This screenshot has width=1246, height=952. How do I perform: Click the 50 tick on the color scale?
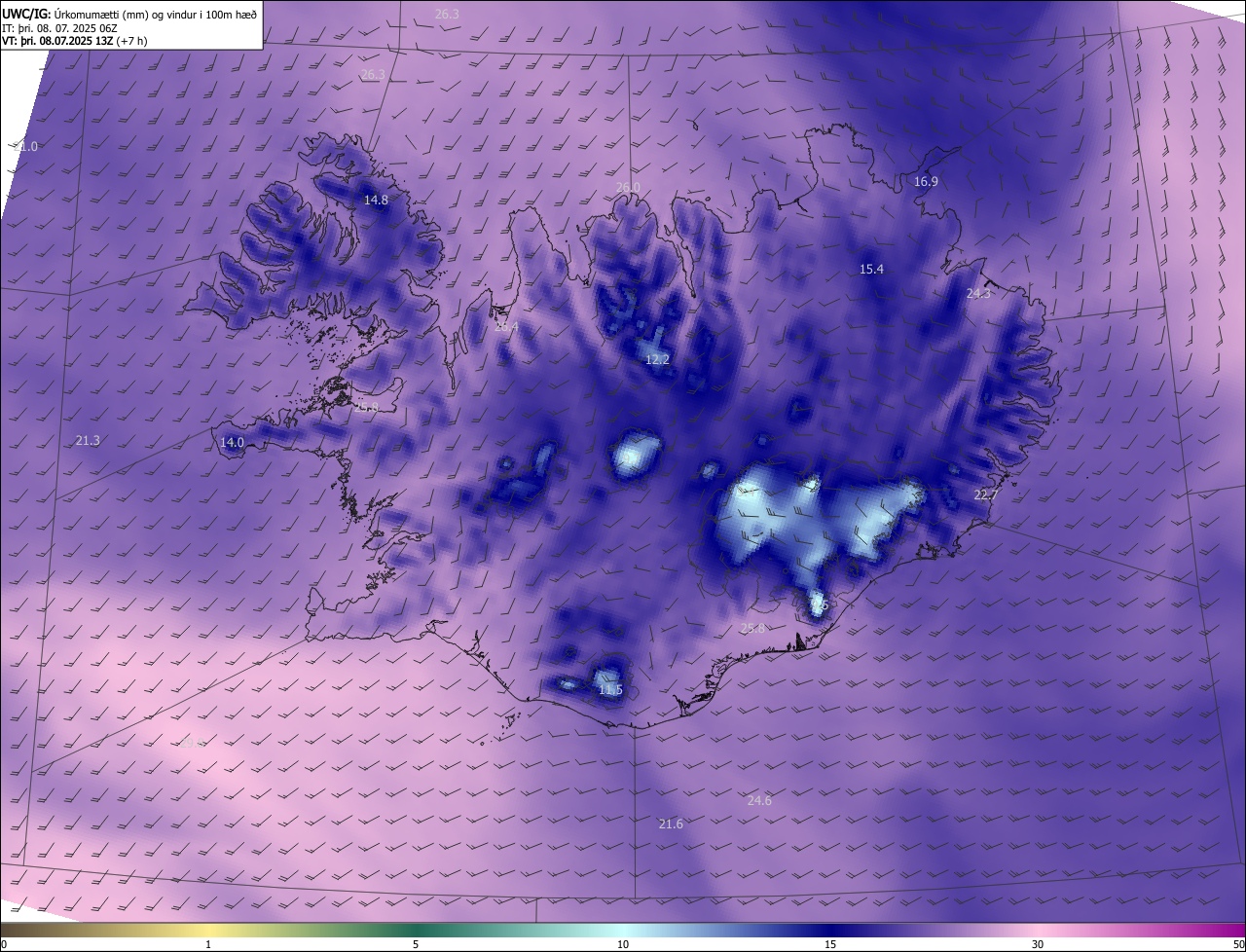click(1238, 944)
